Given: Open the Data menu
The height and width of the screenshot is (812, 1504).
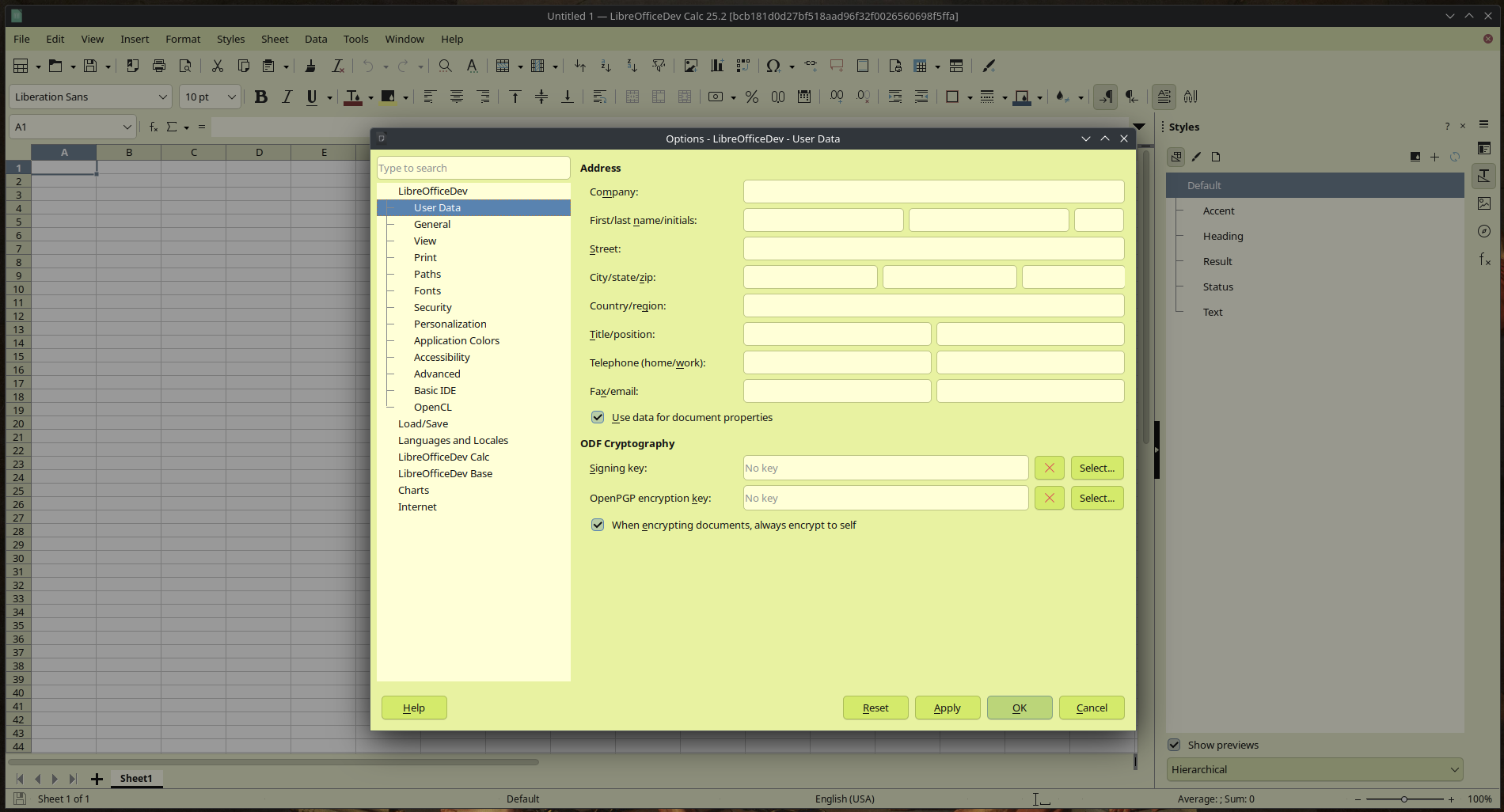Looking at the screenshot, I should (x=316, y=39).
